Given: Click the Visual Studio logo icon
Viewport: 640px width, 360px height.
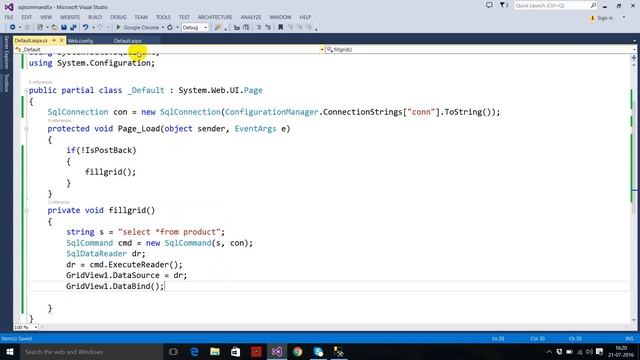Looking at the screenshot, I should [x=9, y=7].
